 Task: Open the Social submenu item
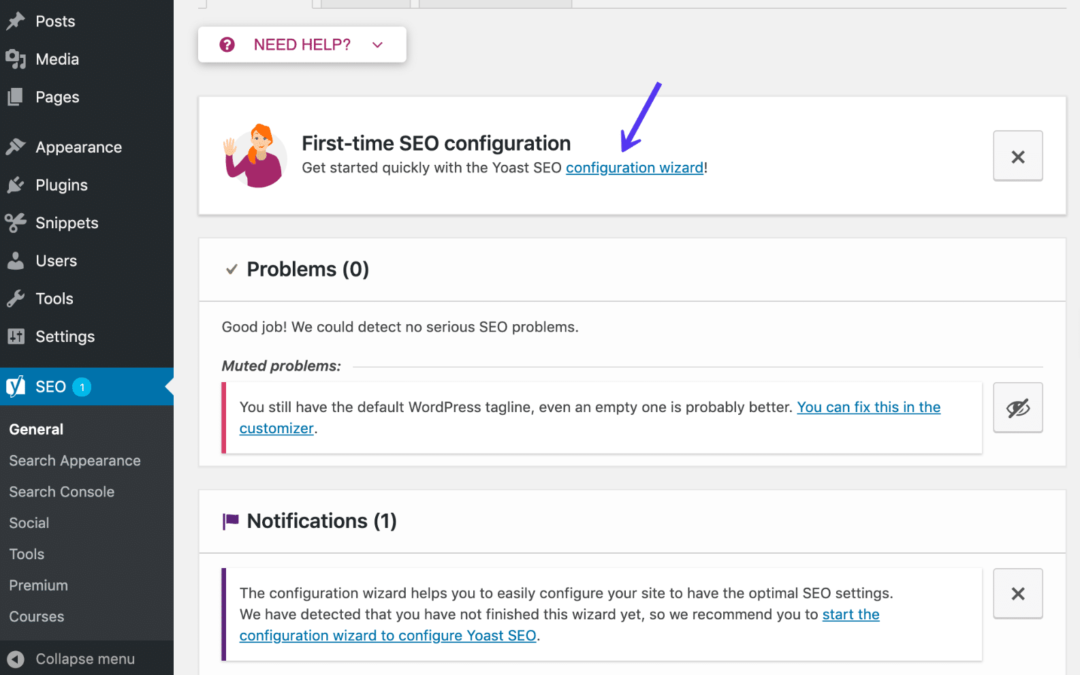point(29,523)
